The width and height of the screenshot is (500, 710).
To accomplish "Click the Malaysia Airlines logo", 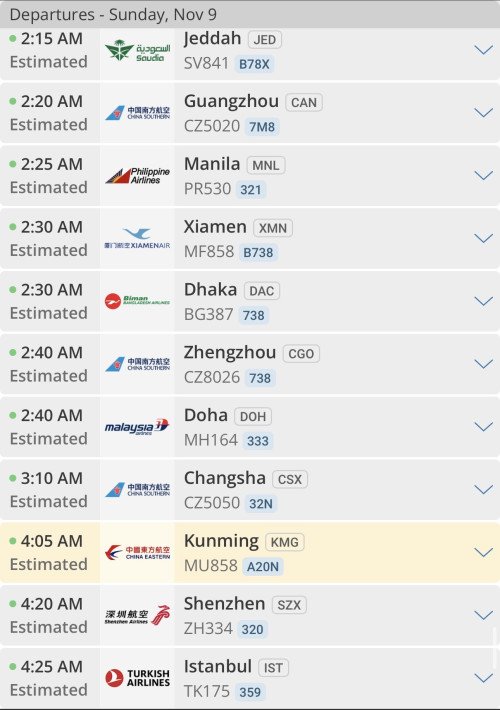I will (x=137, y=427).
